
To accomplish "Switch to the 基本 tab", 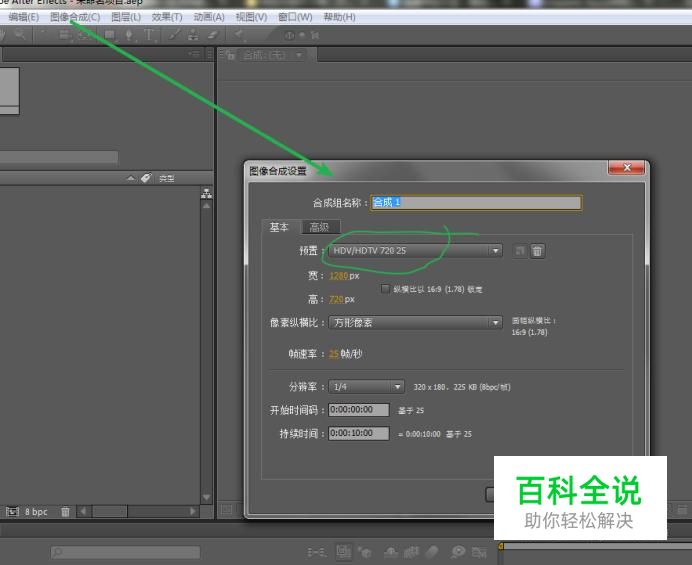I will (x=279, y=227).
